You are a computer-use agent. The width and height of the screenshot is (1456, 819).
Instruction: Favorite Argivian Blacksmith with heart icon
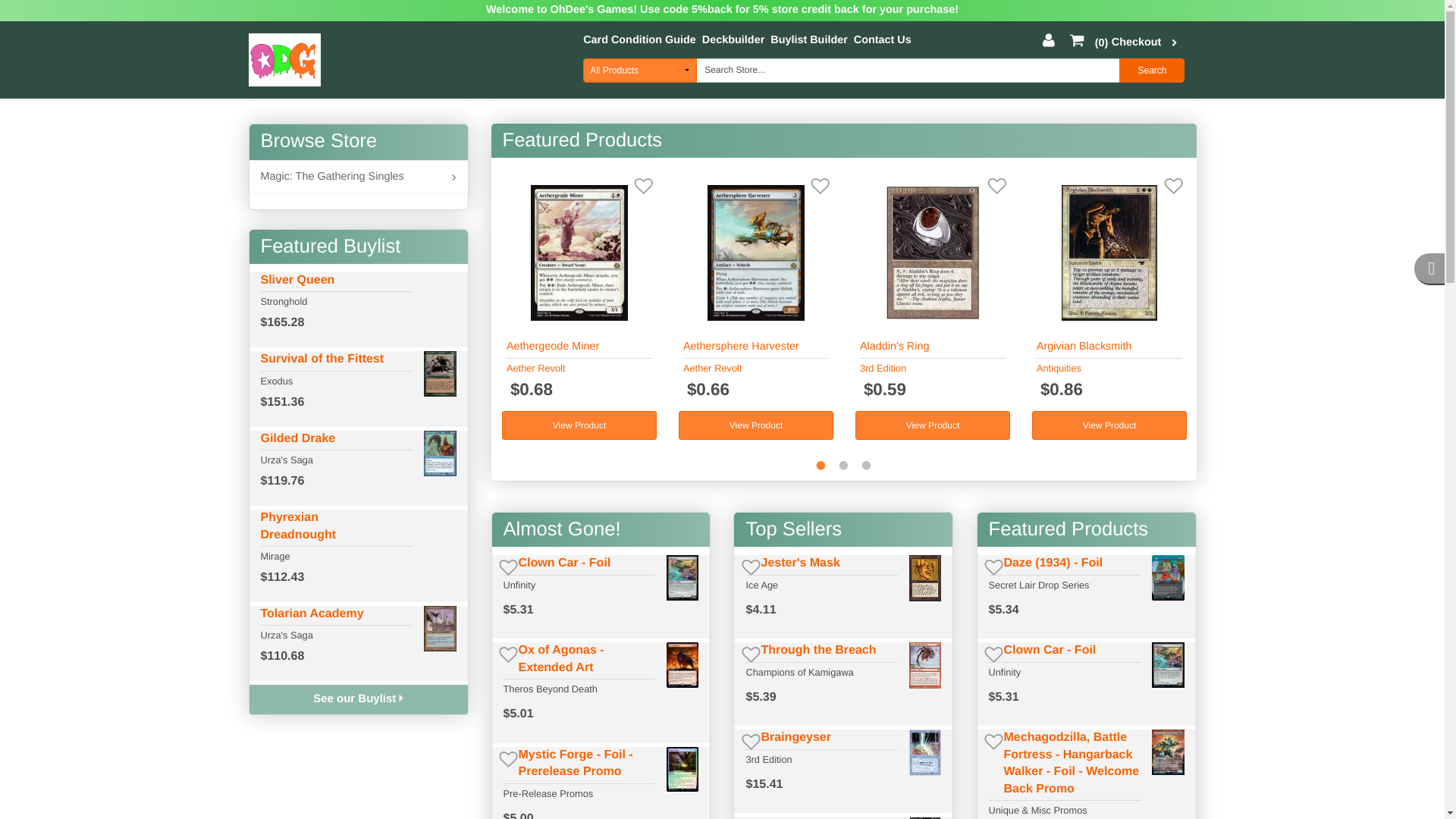[x=1173, y=186]
